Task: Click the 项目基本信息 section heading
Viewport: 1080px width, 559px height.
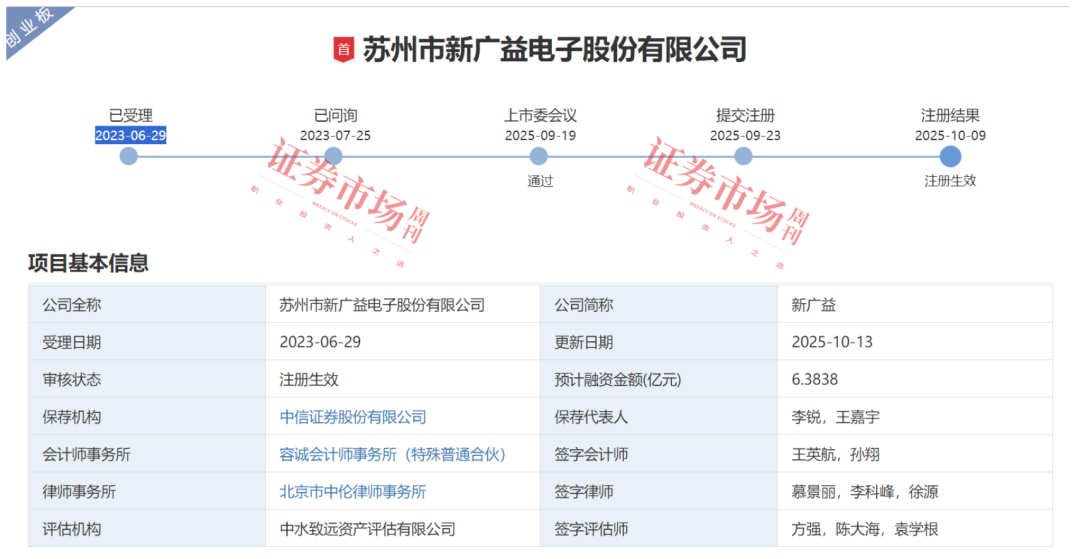Action: pos(88,263)
